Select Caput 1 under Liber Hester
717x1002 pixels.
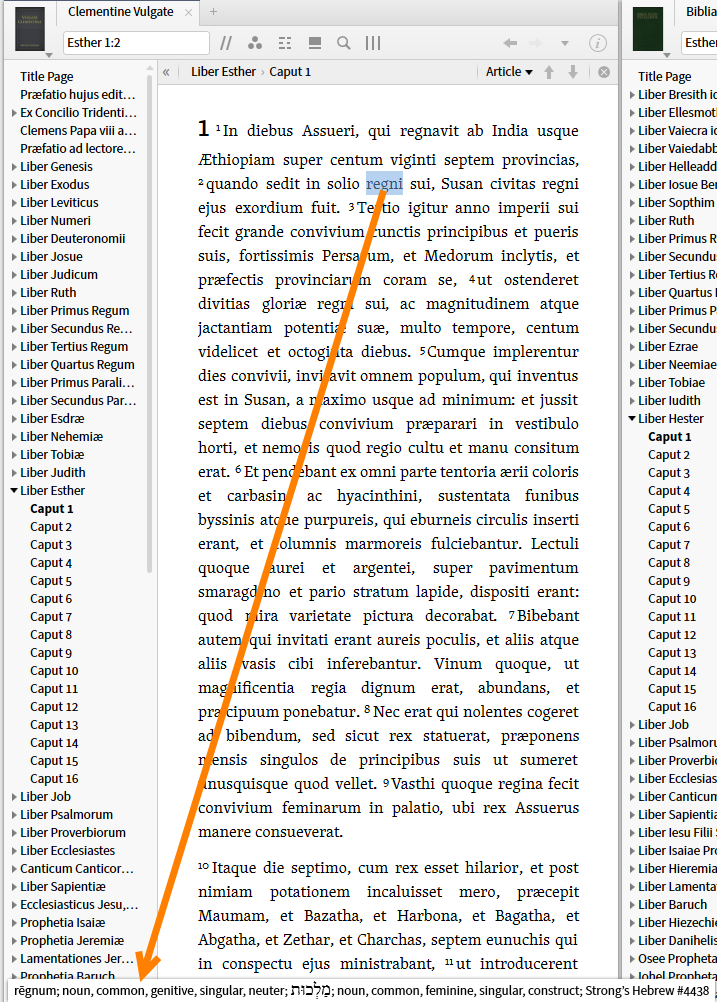(x=670, y=437)
